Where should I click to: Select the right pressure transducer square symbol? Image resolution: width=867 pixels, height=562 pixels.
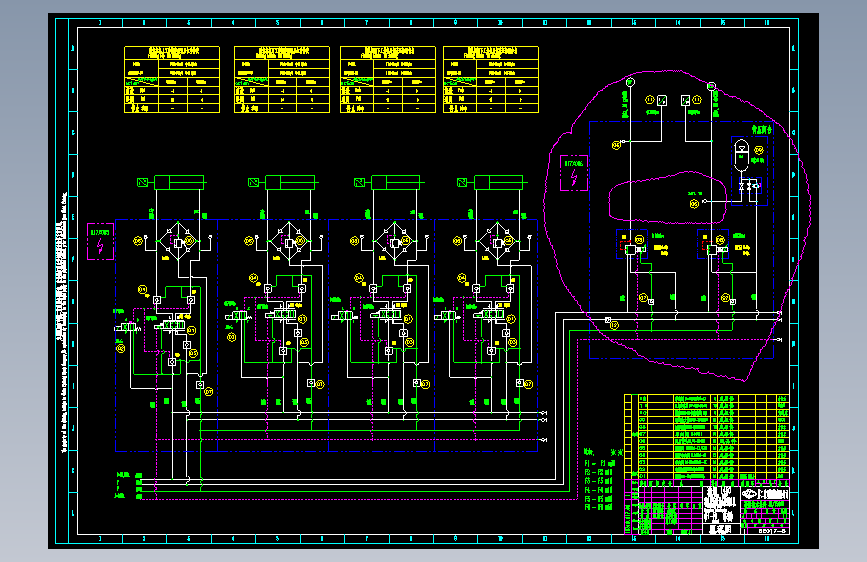[x=686, y=101]
